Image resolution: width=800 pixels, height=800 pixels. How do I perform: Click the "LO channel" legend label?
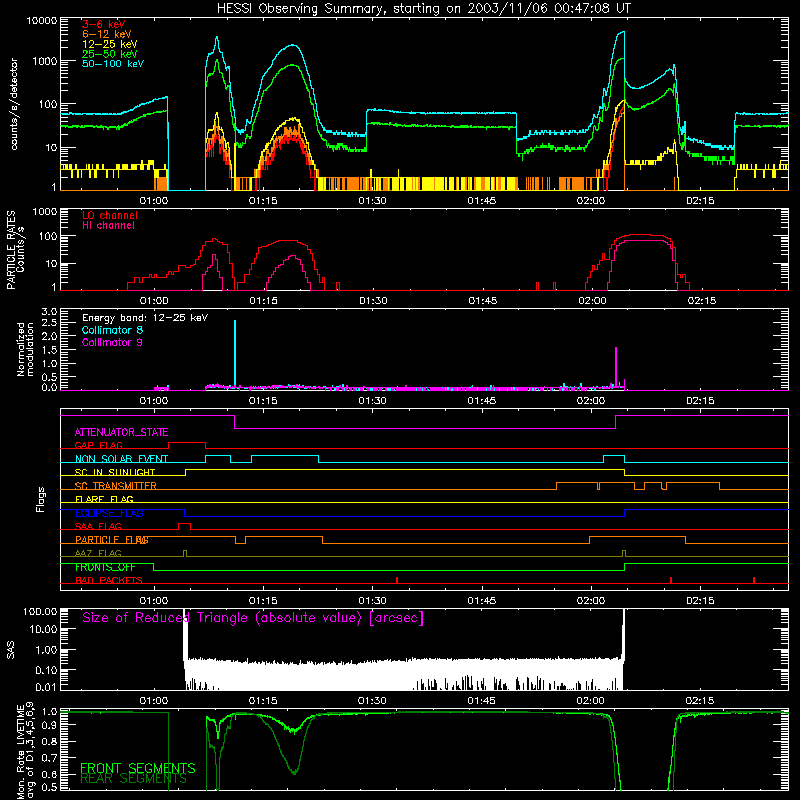tap(110, 215)
